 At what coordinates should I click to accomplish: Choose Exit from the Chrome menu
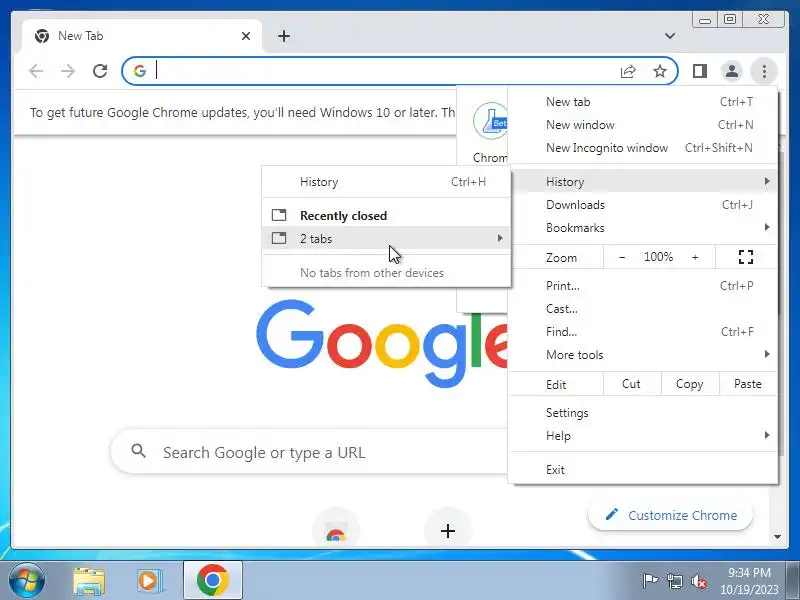click(643, 469)
